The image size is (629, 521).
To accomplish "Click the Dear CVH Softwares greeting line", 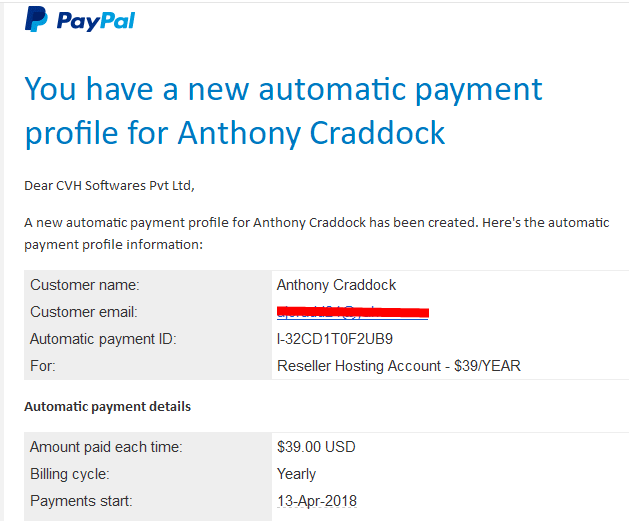I will coord(109,185).
